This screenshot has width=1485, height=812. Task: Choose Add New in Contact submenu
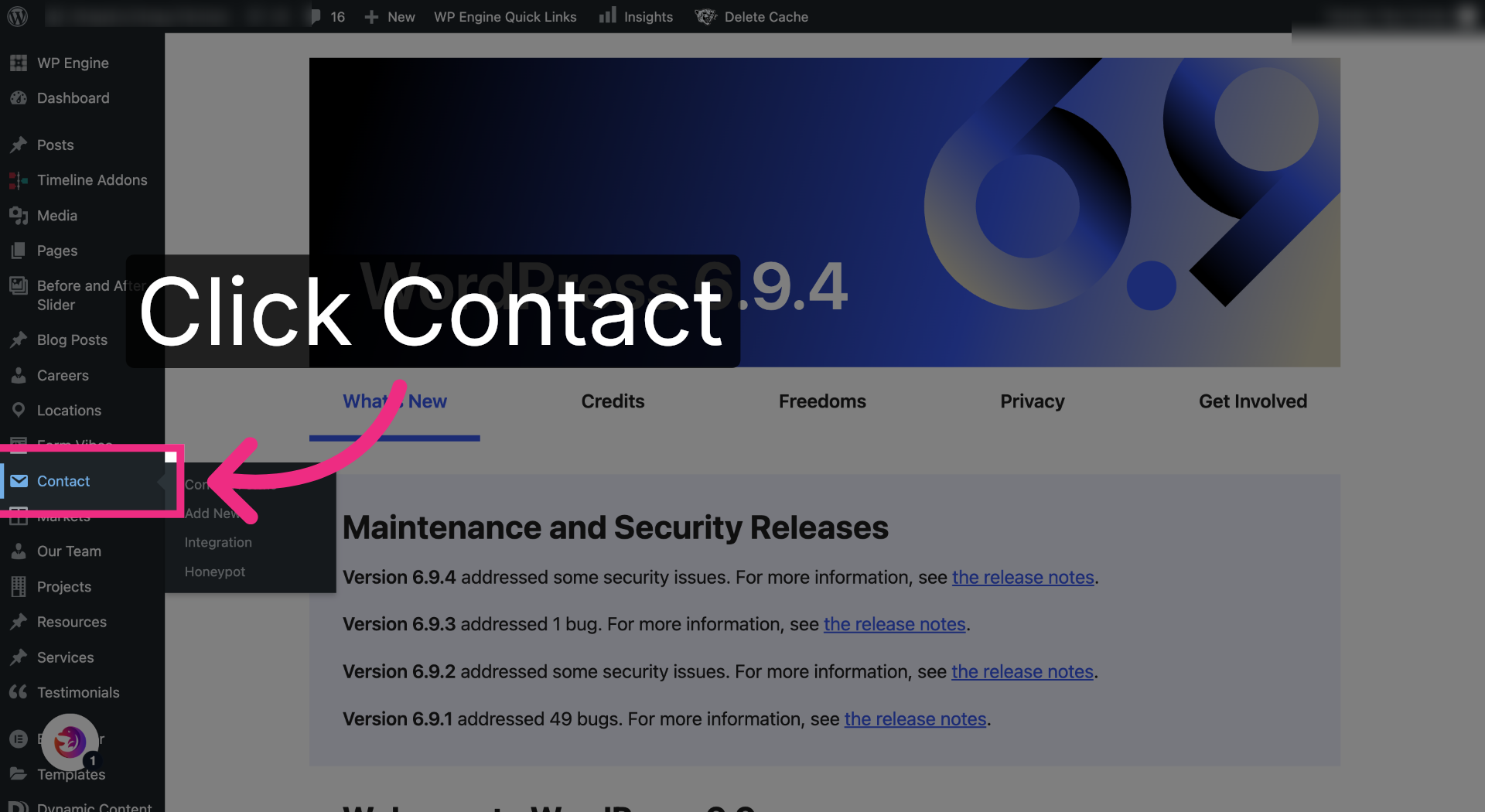[213, 513]
